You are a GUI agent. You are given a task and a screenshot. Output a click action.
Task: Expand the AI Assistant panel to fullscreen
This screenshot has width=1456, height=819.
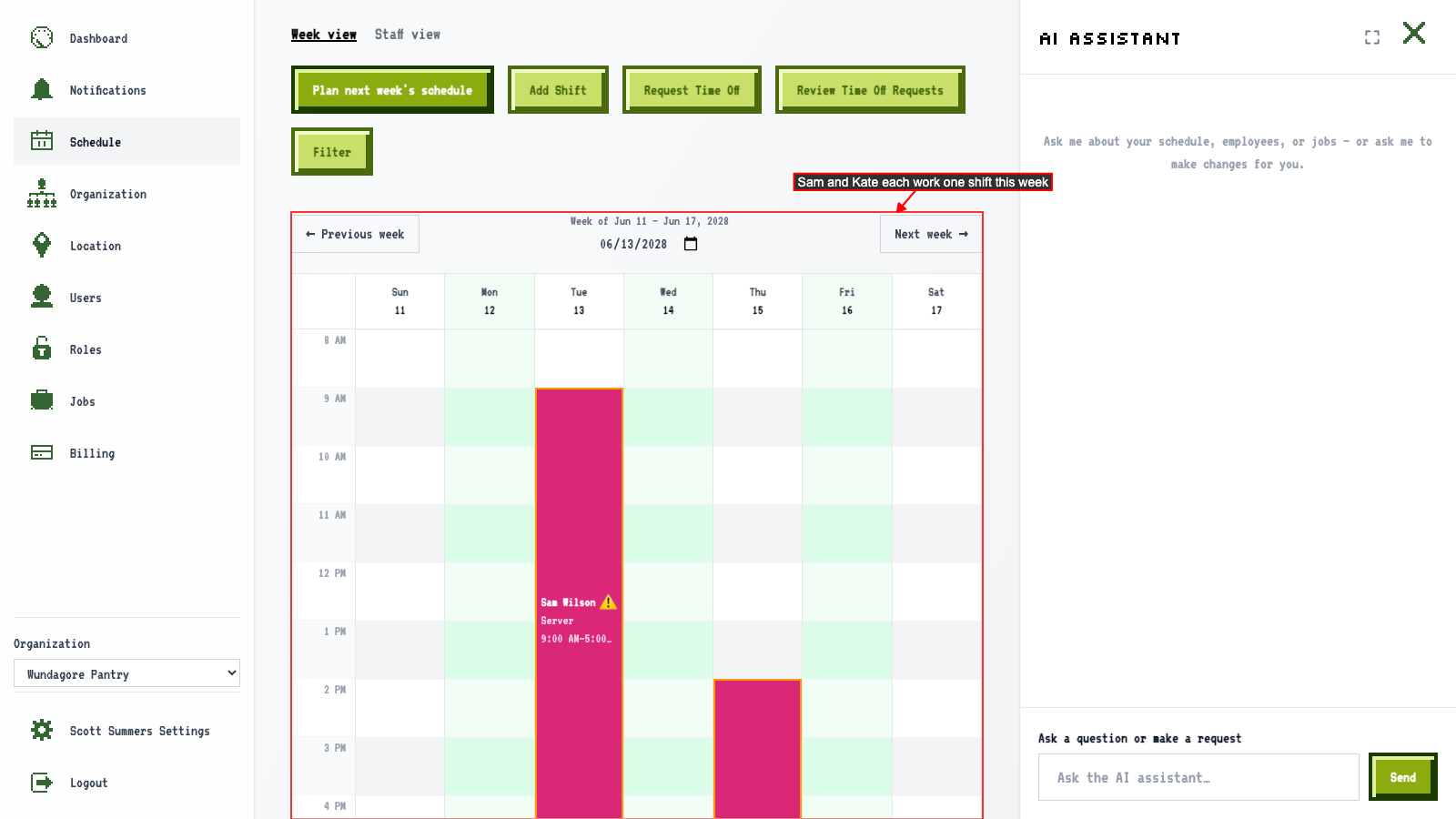(1372, 37)
